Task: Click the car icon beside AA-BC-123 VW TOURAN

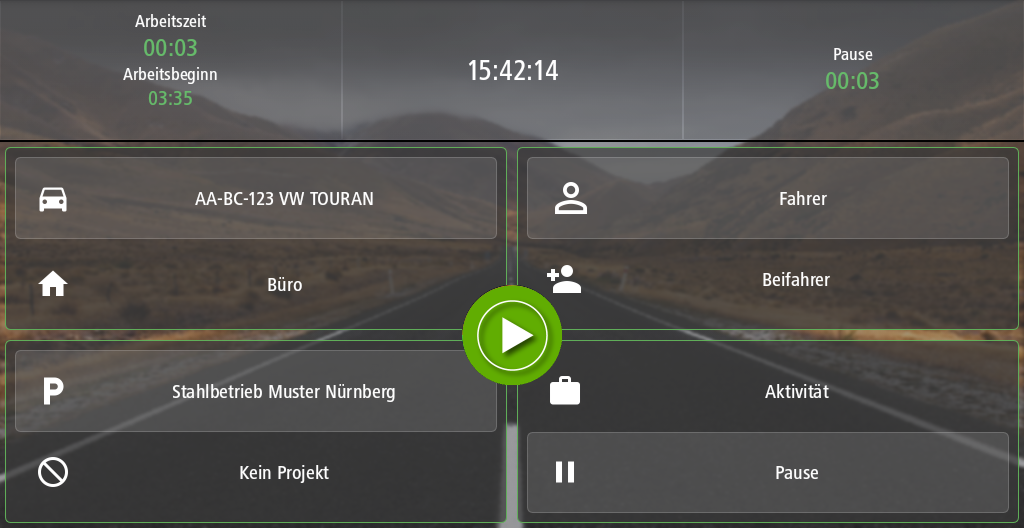Action: (53, 199)
